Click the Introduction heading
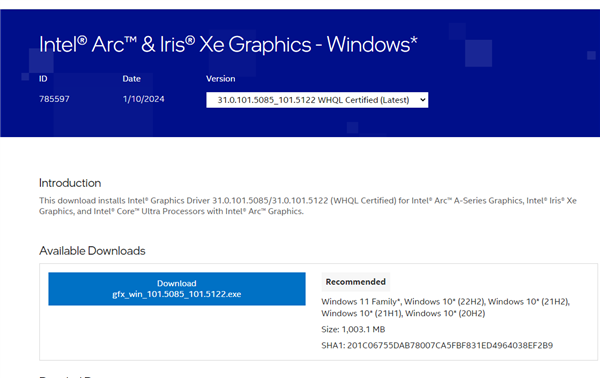The width and height of the screenshot is (600, 378). point(70,183)
